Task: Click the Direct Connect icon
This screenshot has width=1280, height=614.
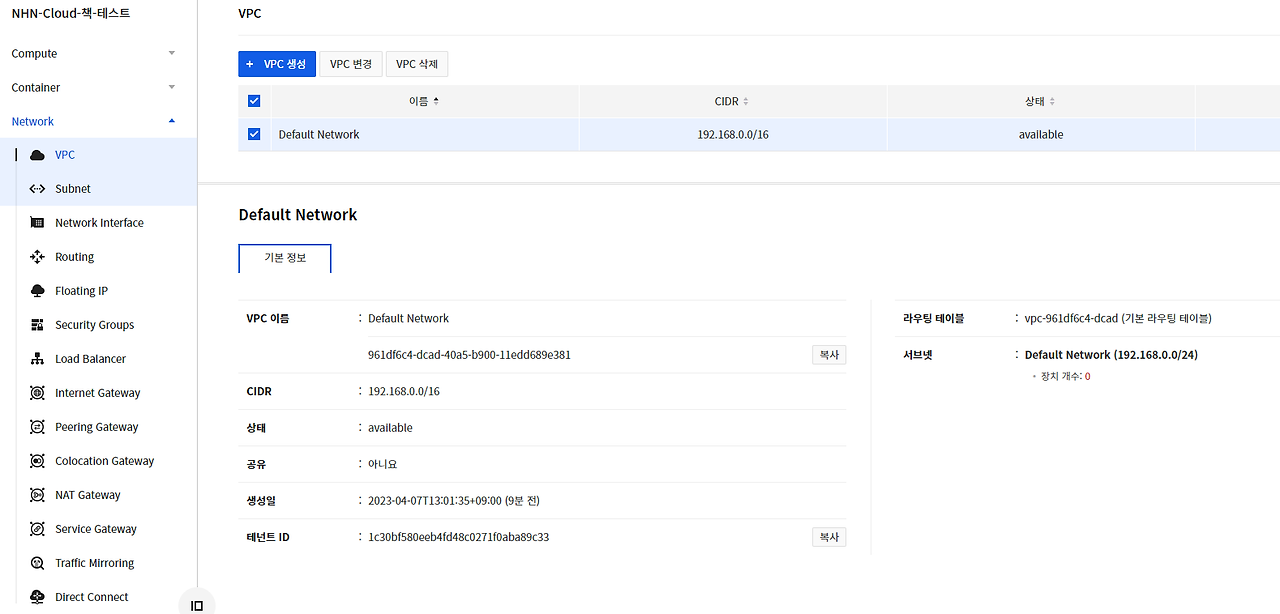Action: pos(37,597)
